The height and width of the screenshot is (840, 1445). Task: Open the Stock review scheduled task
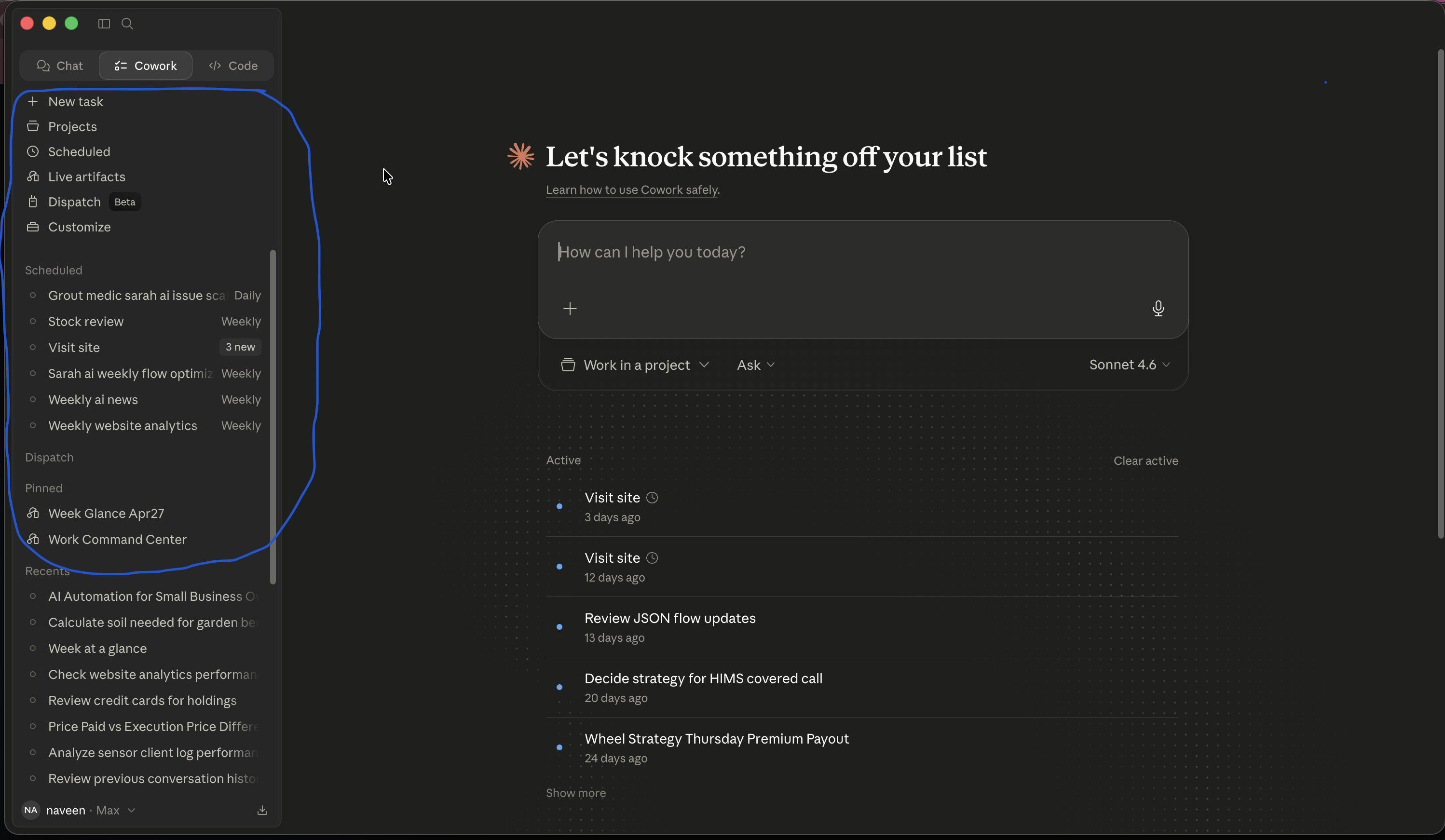143,321
